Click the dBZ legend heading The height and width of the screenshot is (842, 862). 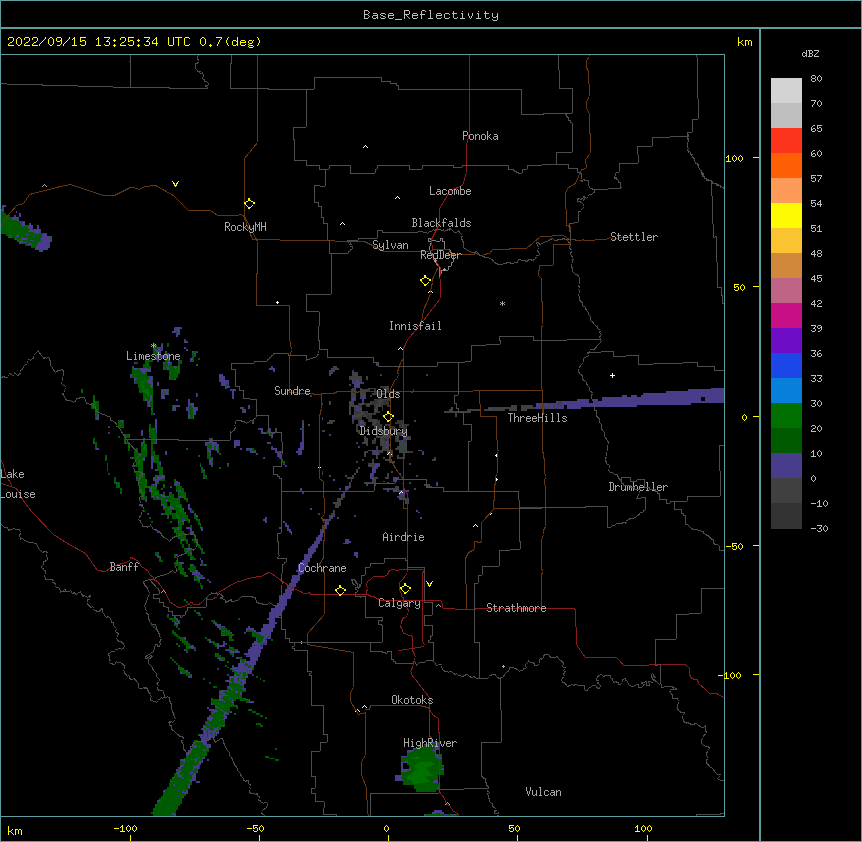810,53
